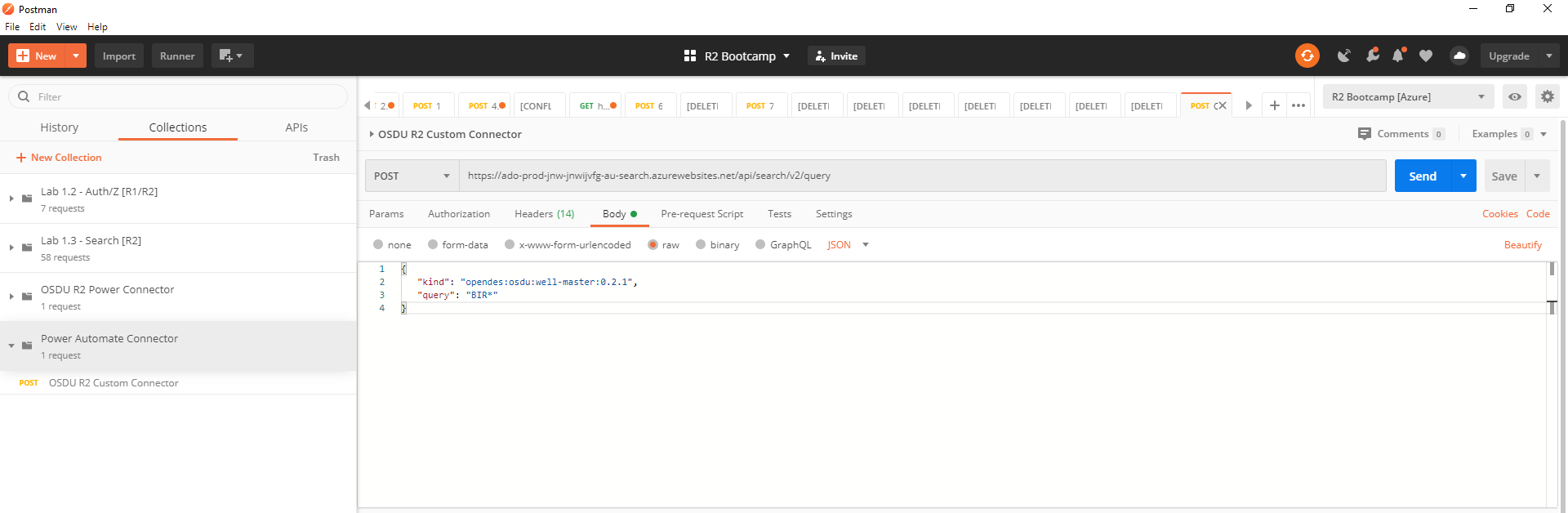Switch to the APIs sidebar tab
1568x513 pixels.
(x=296, y=127)
